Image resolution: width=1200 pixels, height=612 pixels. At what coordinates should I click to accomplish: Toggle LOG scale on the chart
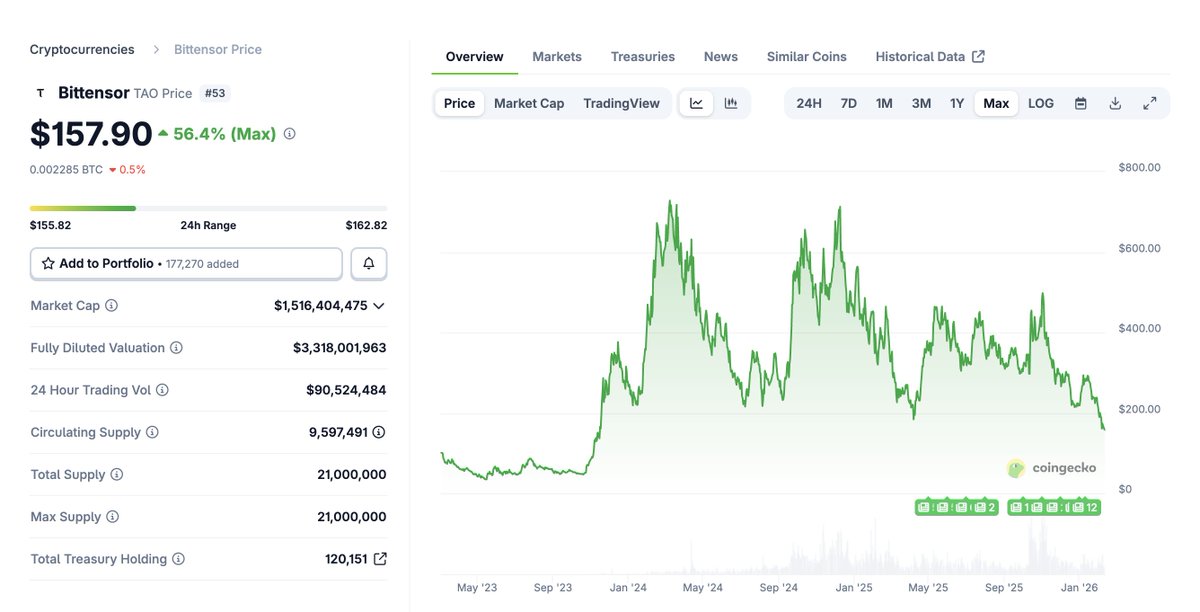coord(1041,103)
